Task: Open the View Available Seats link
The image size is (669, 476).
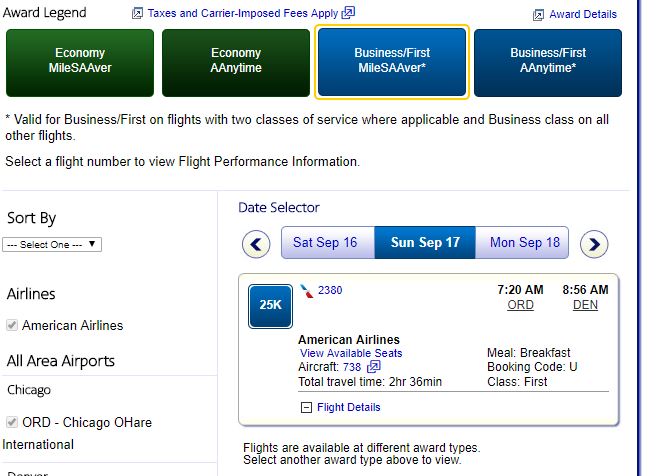Action: coord(351,353)
